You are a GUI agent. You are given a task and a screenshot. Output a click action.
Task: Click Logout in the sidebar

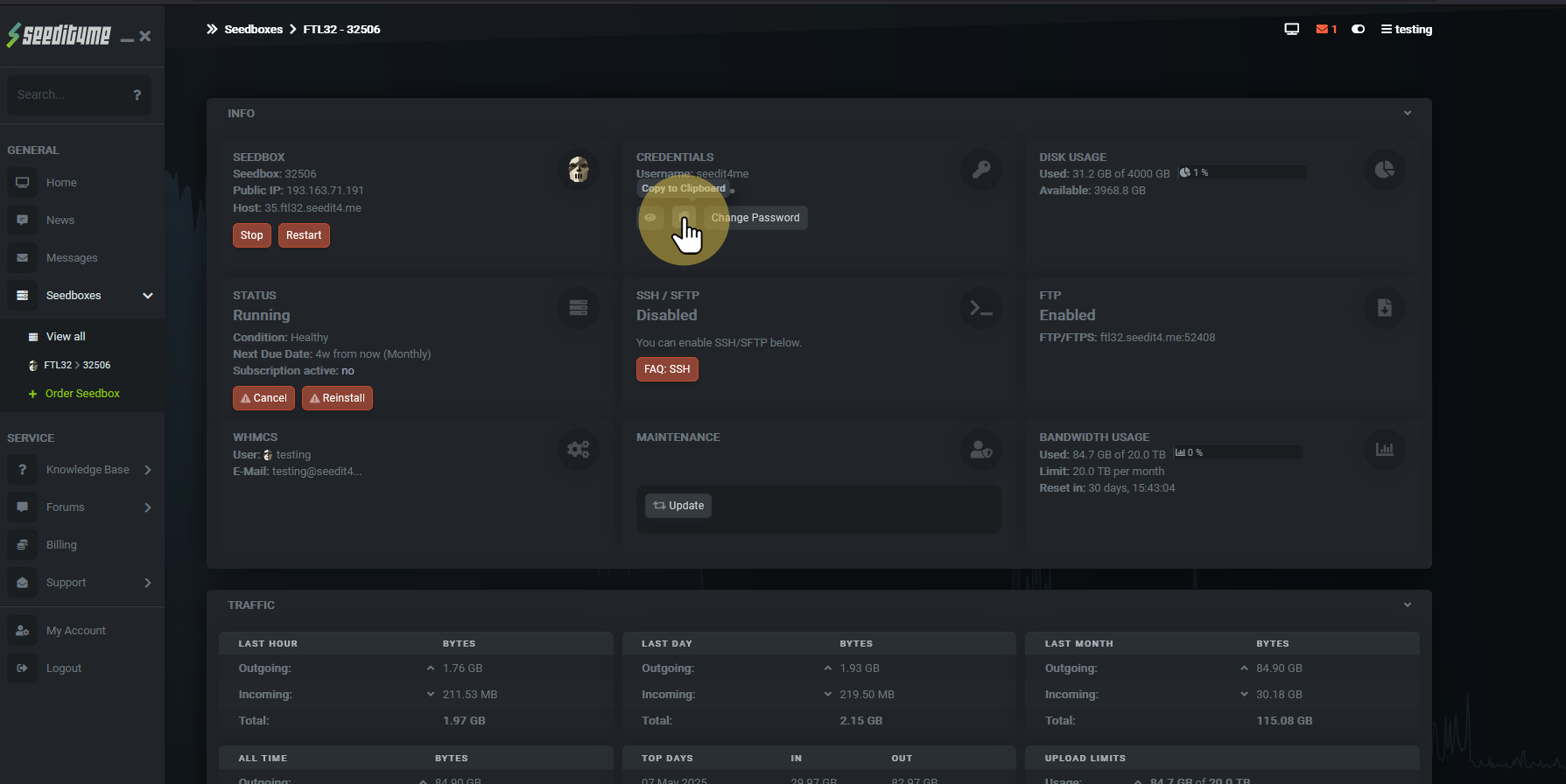64,668
